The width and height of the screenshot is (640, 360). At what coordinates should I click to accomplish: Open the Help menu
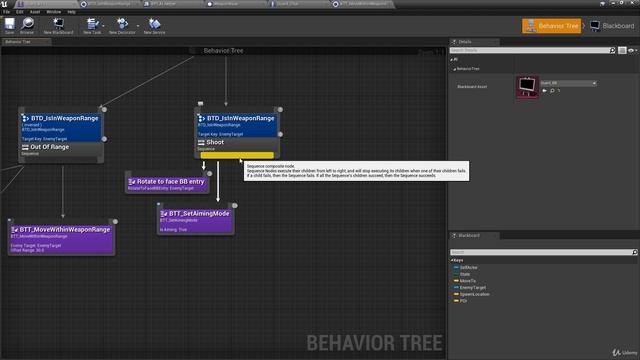[71, 12]
